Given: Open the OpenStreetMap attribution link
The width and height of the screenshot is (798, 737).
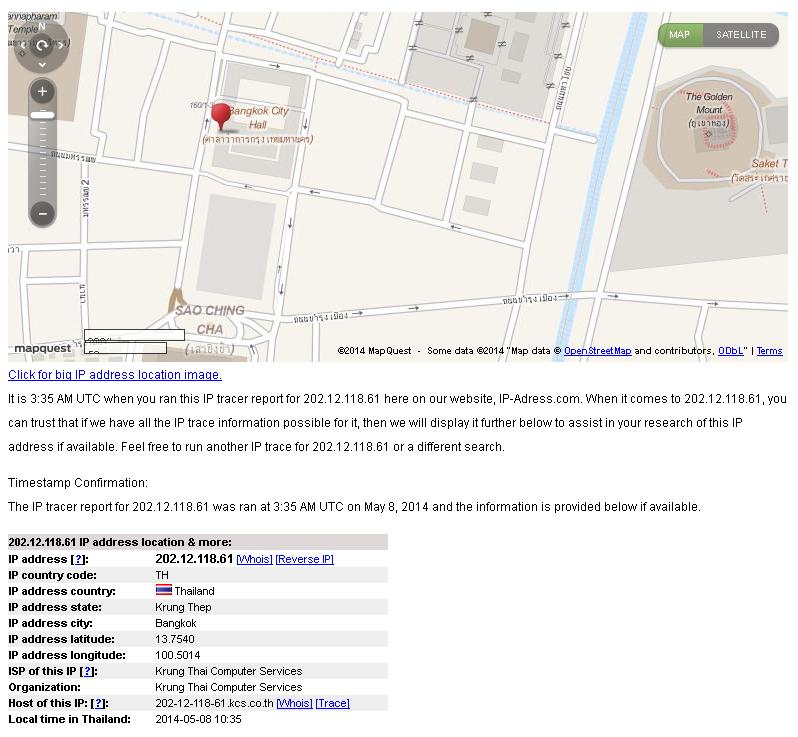Looking at the screenshot, I should [597, 351].
